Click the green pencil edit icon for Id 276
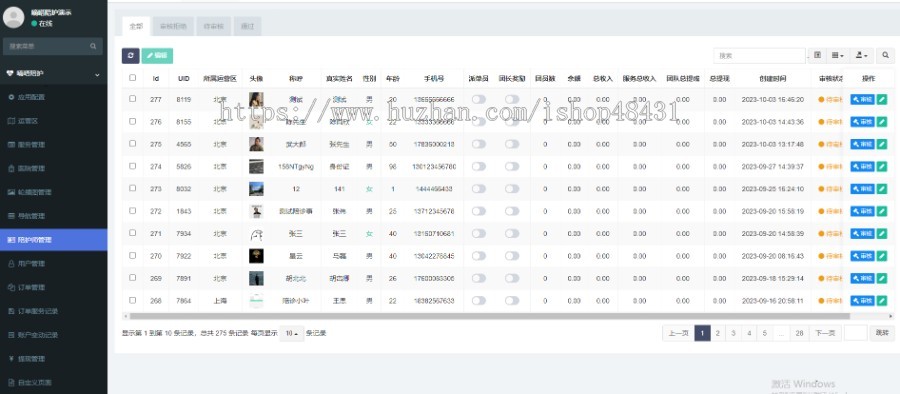 click(882, 122)
